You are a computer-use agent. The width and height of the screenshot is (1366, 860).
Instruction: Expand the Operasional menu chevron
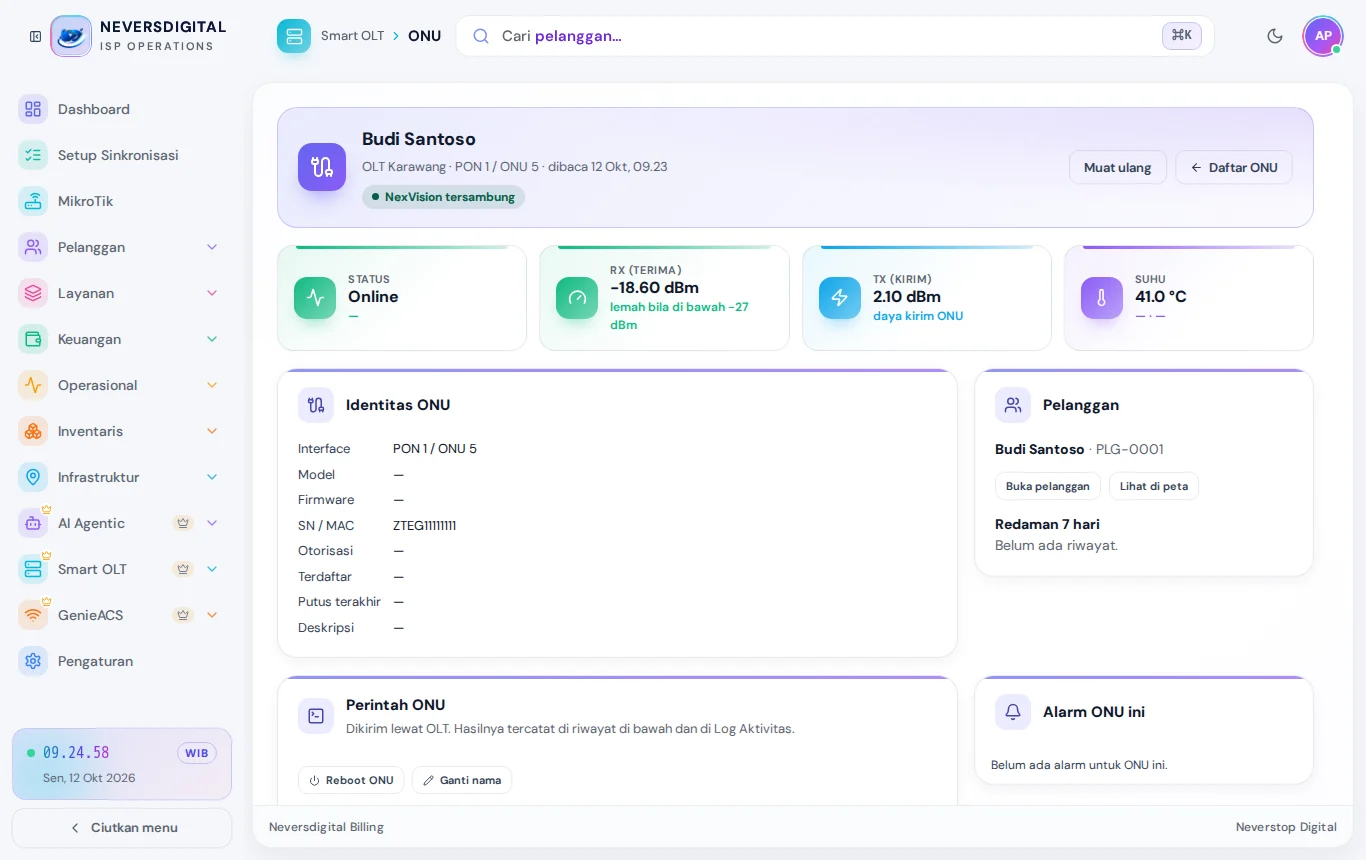tap(212, 385)
